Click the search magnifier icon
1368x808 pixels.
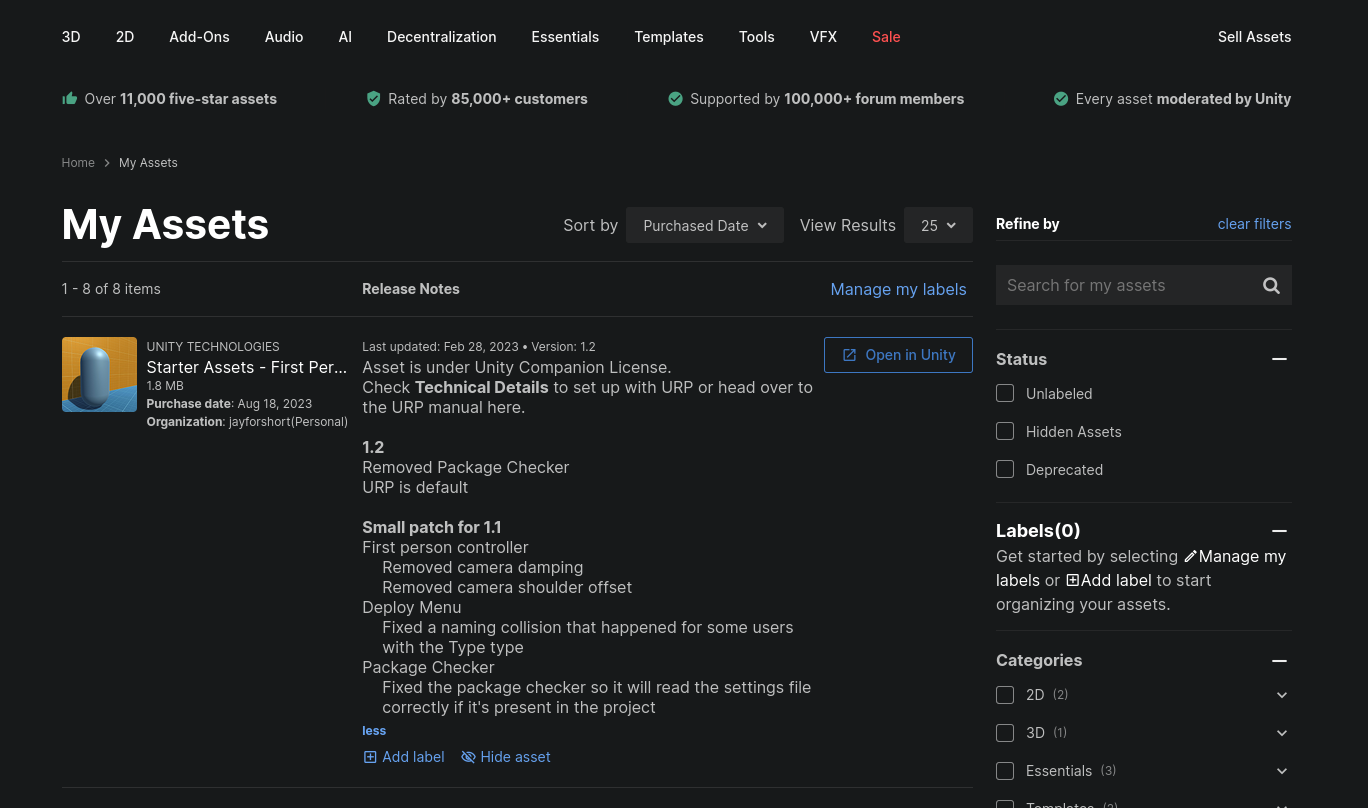(x=1271, y=286)
